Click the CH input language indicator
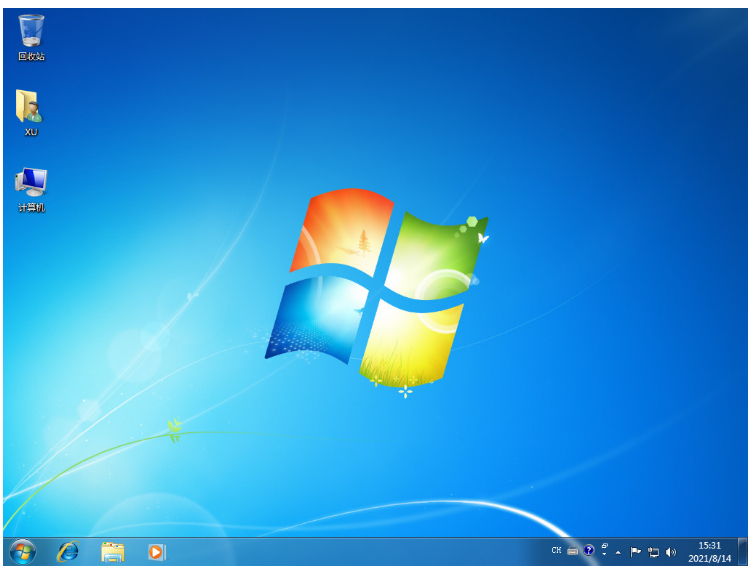The width and height of the screenshot is (756, 570). coord(556,551)
